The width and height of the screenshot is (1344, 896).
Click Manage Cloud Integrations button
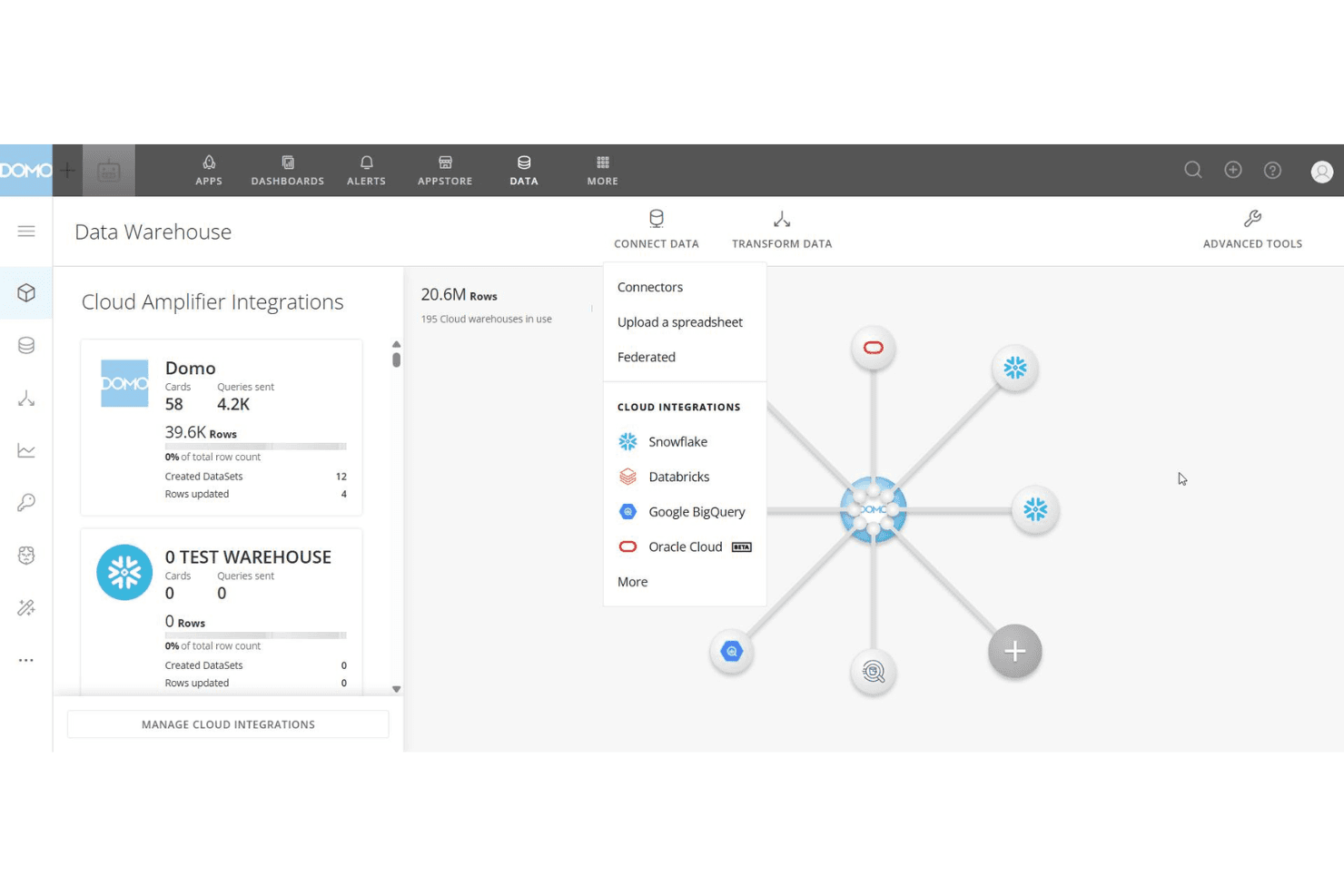(228, 724)
